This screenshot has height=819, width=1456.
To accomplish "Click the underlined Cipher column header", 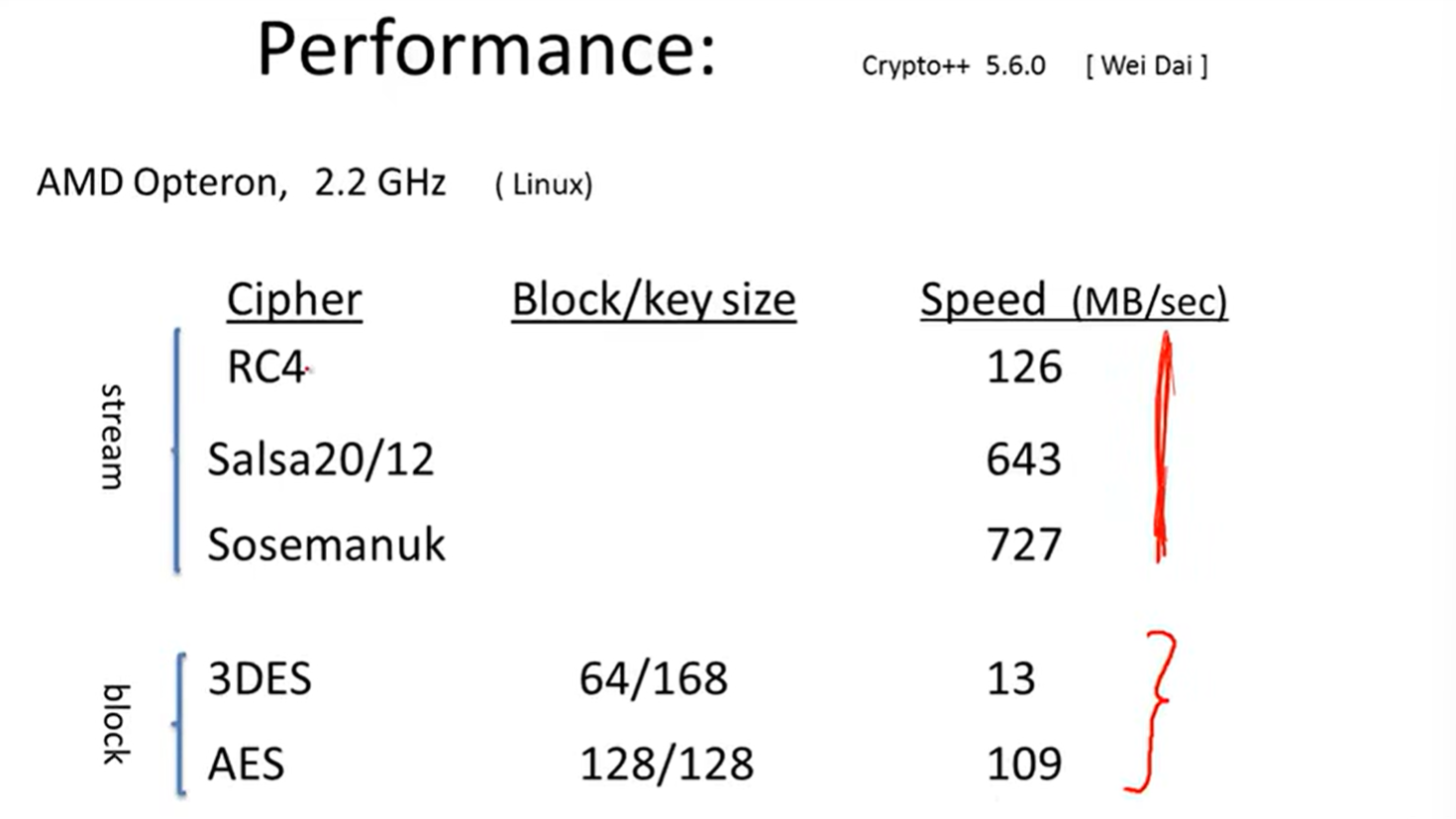I will tap(294, 300).
